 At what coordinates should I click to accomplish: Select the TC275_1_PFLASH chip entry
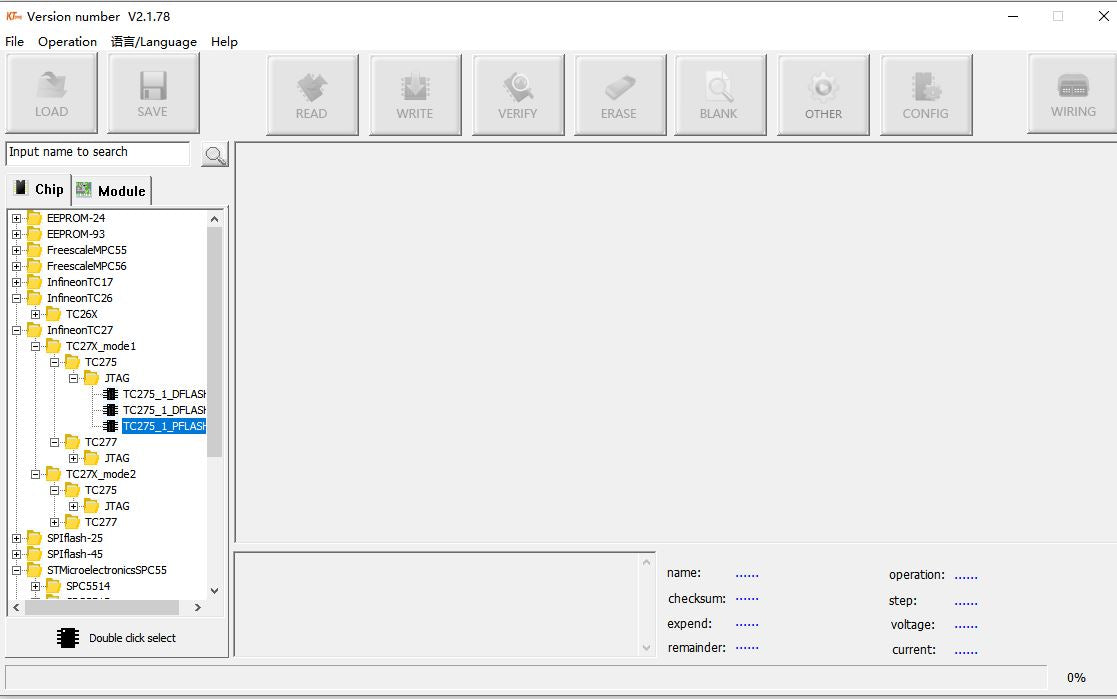tap(163, 425)
